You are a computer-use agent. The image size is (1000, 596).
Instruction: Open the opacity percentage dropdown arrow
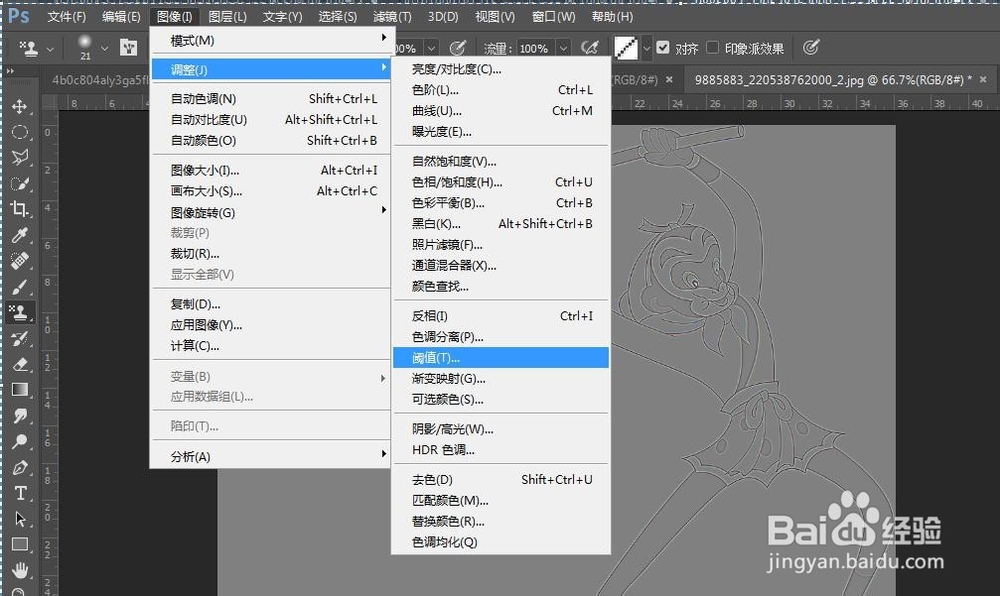tap(432, 48)
